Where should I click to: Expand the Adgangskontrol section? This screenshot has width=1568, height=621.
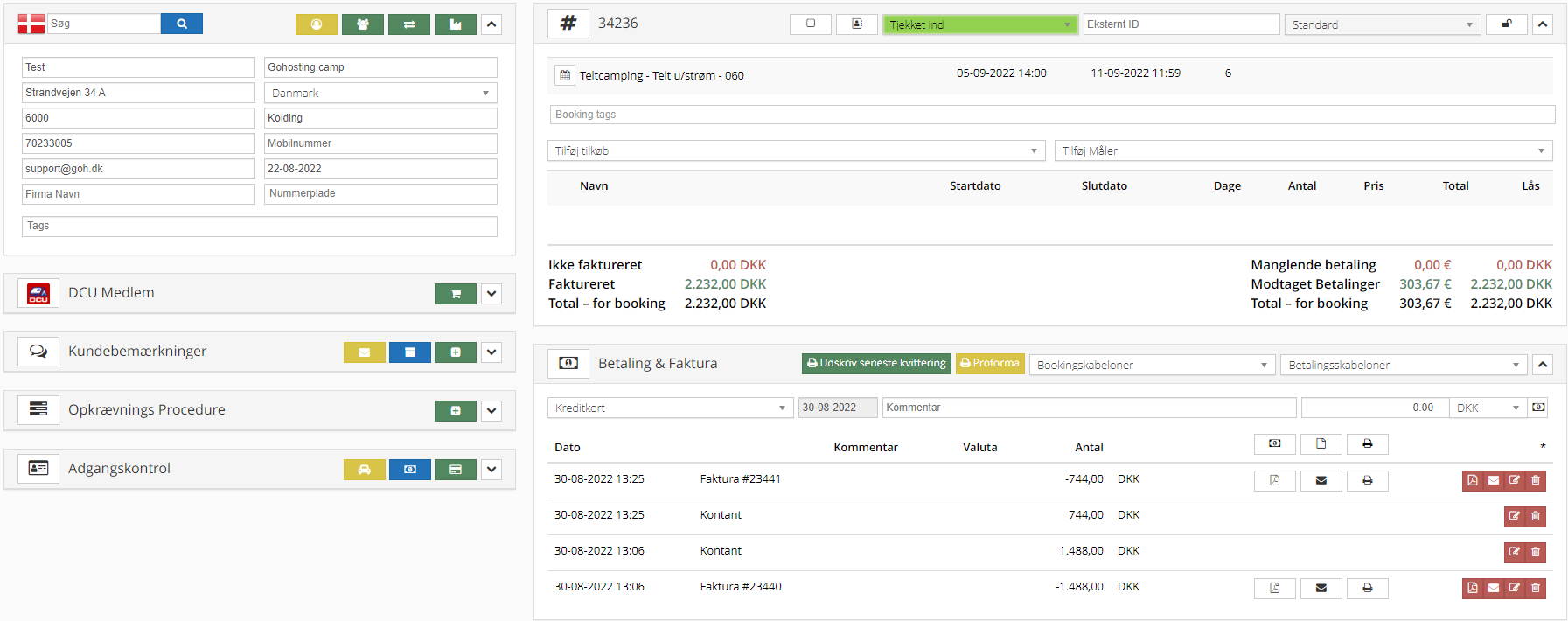pos(491,470)
